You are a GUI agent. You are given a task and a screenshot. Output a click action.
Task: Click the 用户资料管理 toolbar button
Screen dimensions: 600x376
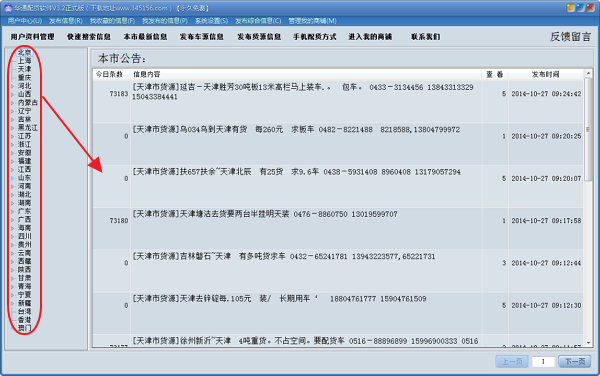(x=33, y=37)
